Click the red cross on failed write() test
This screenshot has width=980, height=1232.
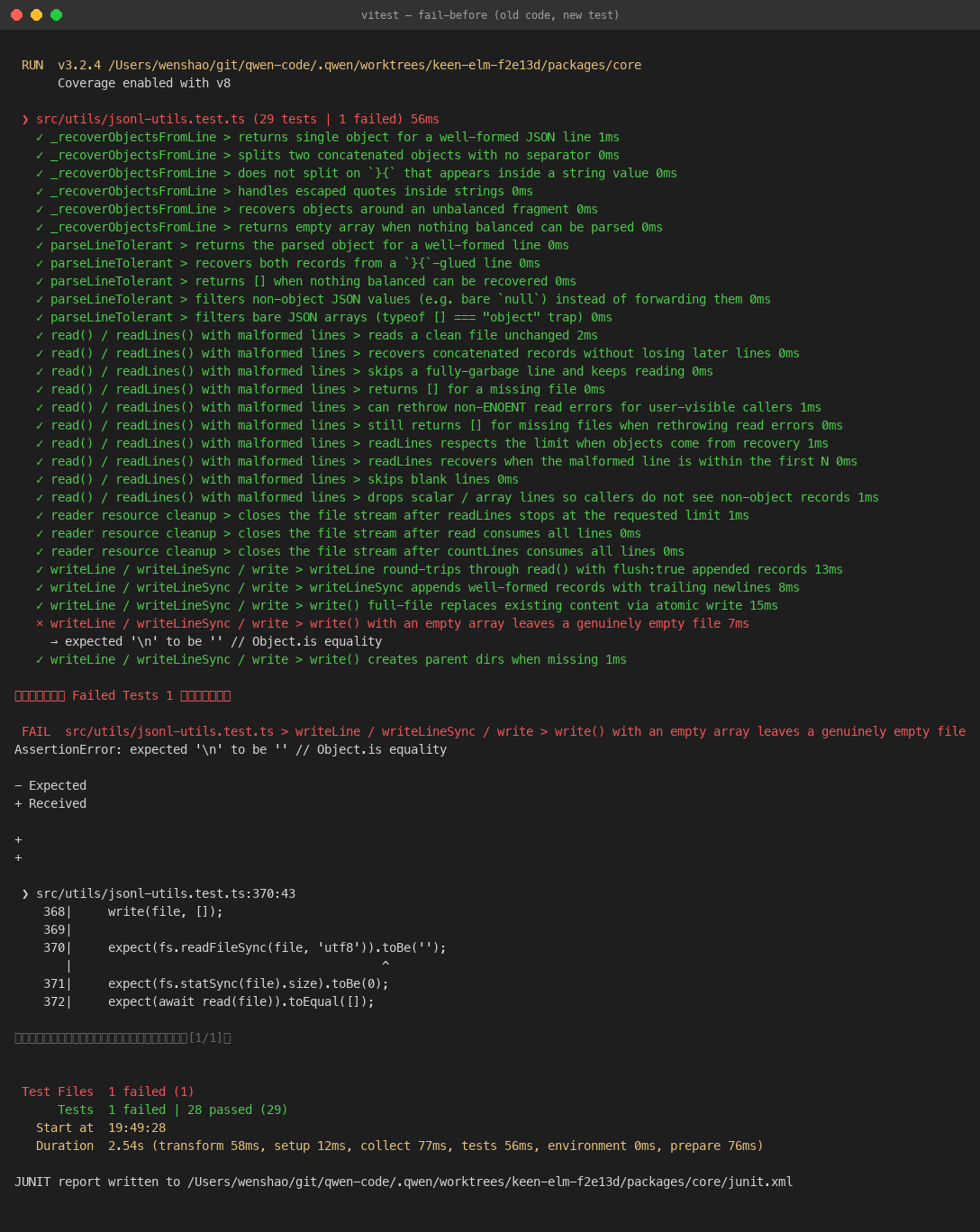pos(40,623)
